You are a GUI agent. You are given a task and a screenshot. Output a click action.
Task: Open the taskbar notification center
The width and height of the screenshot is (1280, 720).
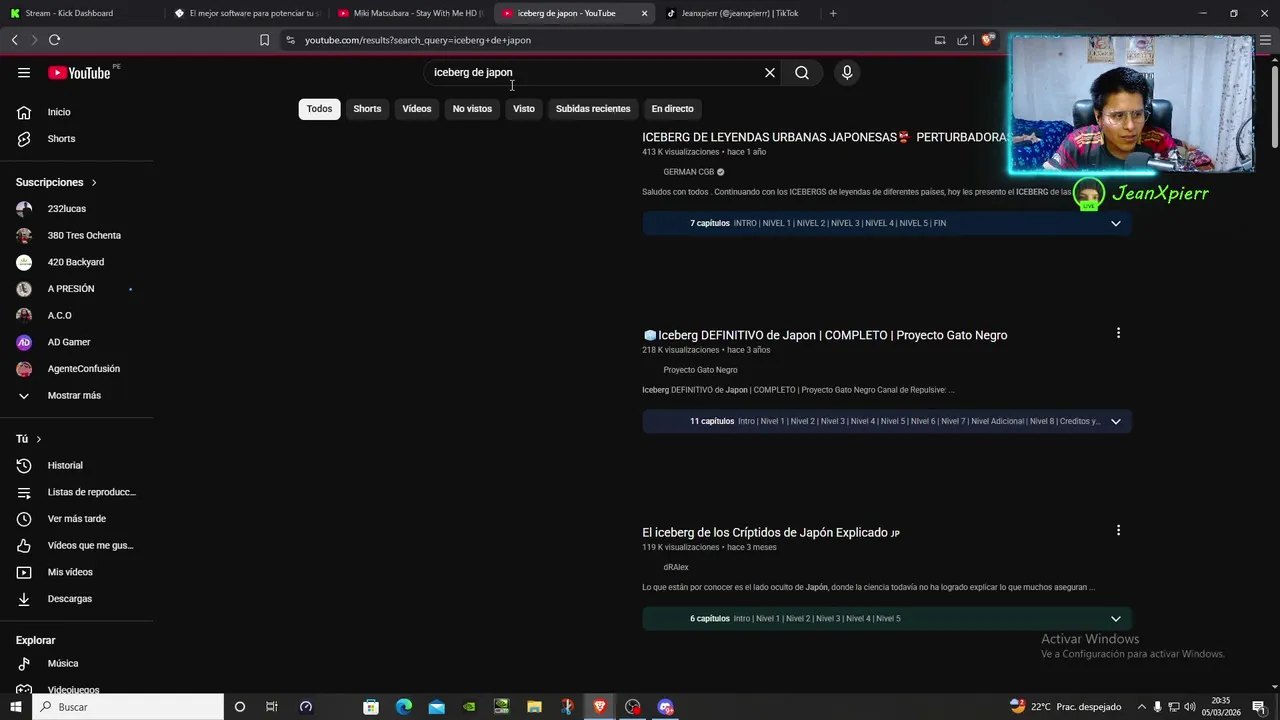pos(1259,707)
